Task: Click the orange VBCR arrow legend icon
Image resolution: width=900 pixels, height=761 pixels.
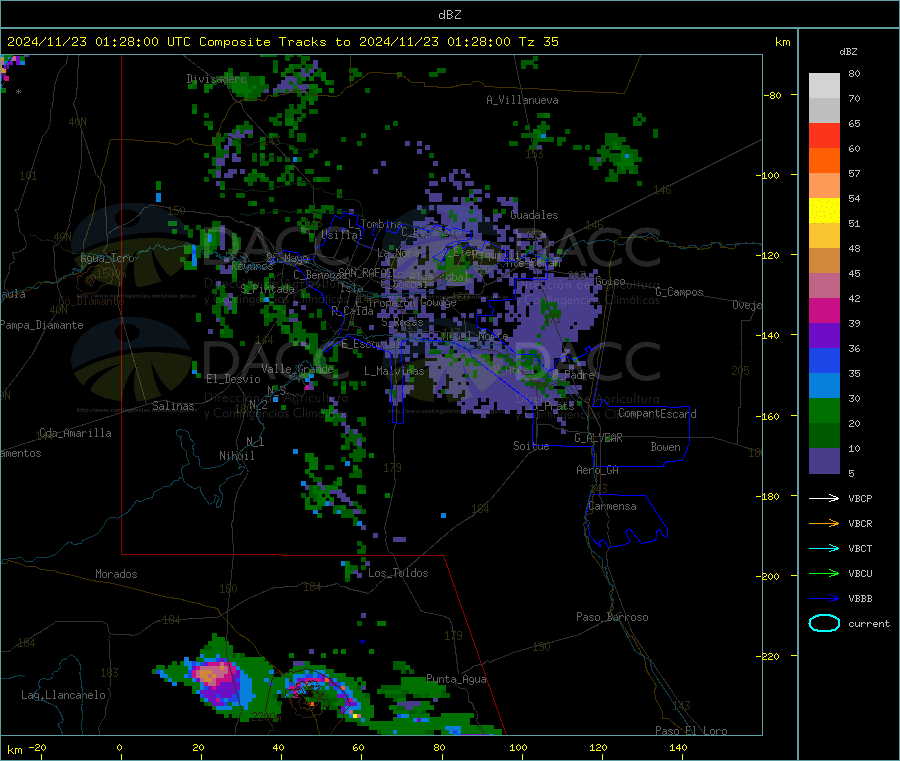Action: [x=824, y=523]
